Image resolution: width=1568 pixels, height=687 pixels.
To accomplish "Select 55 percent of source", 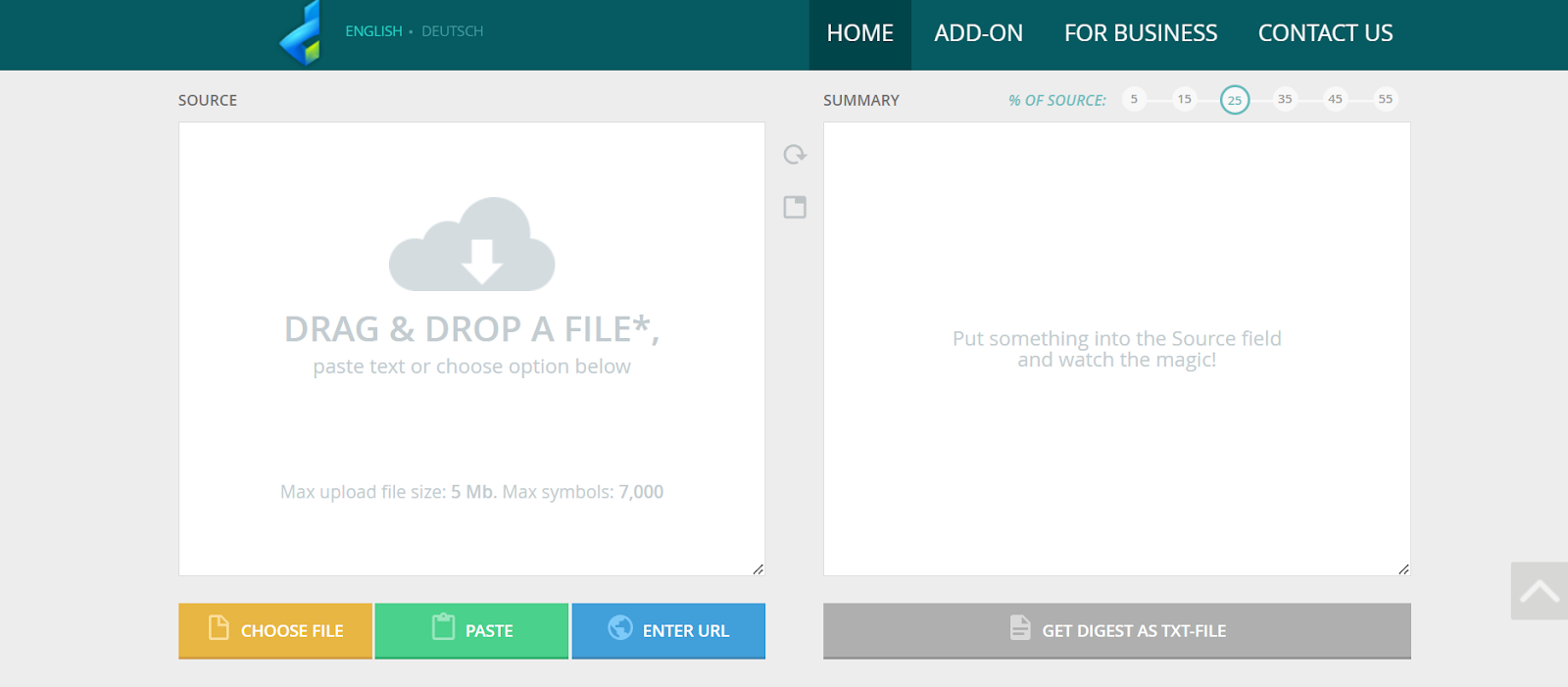I will [x=1385, y=99].
